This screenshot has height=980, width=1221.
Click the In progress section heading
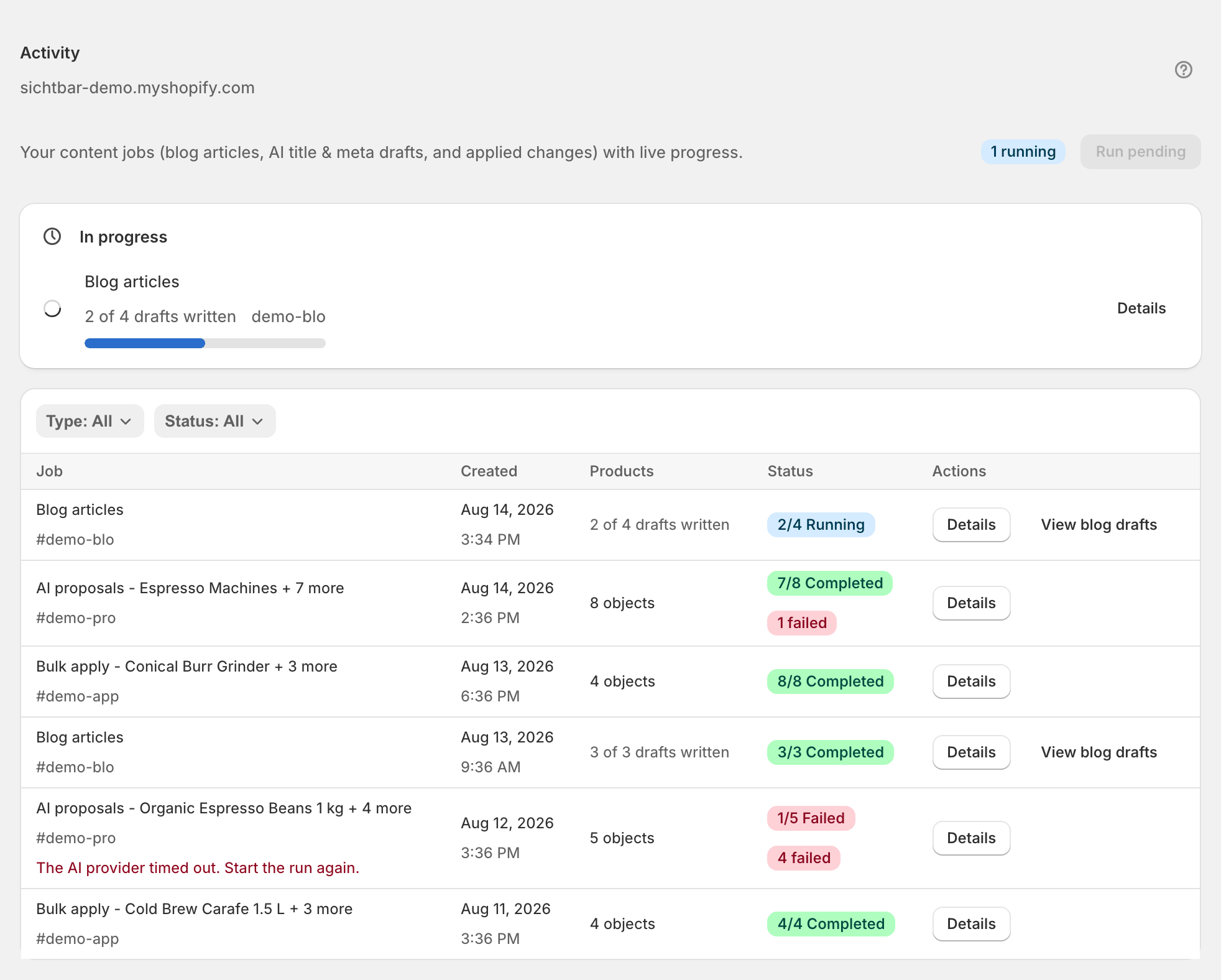tap(123, 237)
